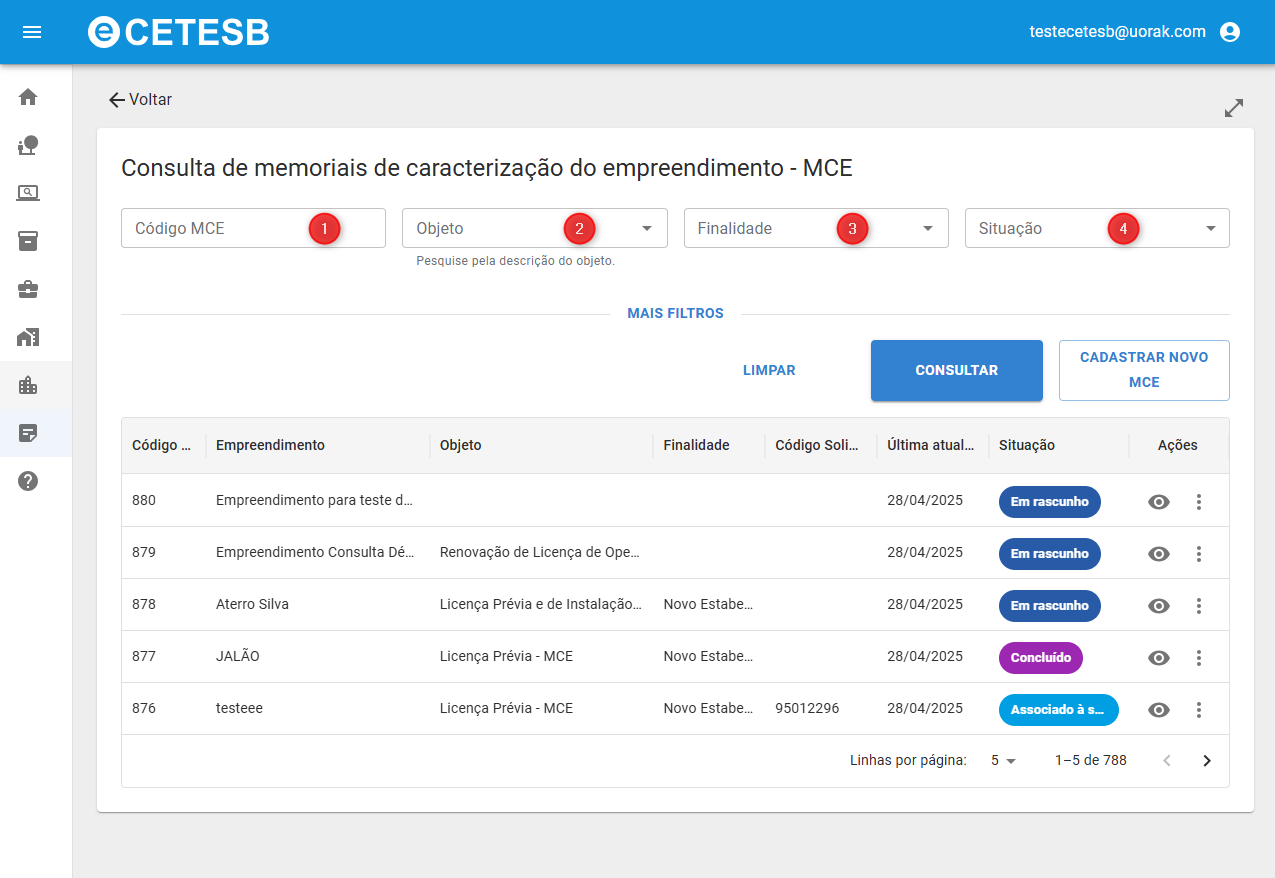Screen dimensions: 1275x878
Task: Click the archive box sidebar icon
Action: point(28,241)
